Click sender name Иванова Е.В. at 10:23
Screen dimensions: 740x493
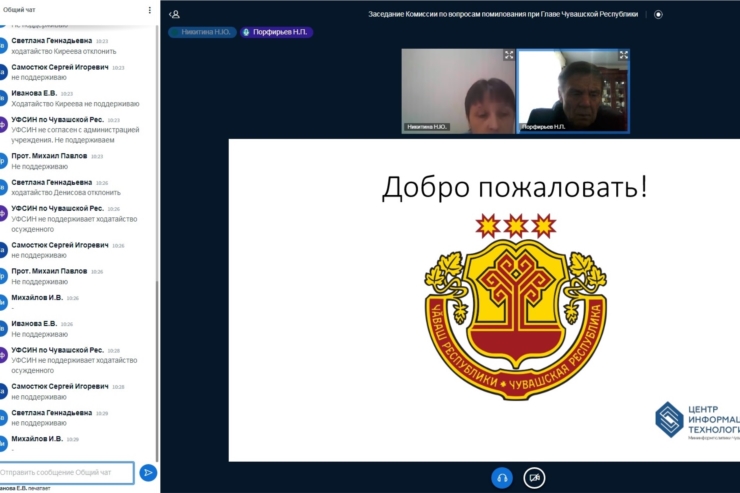34,93
